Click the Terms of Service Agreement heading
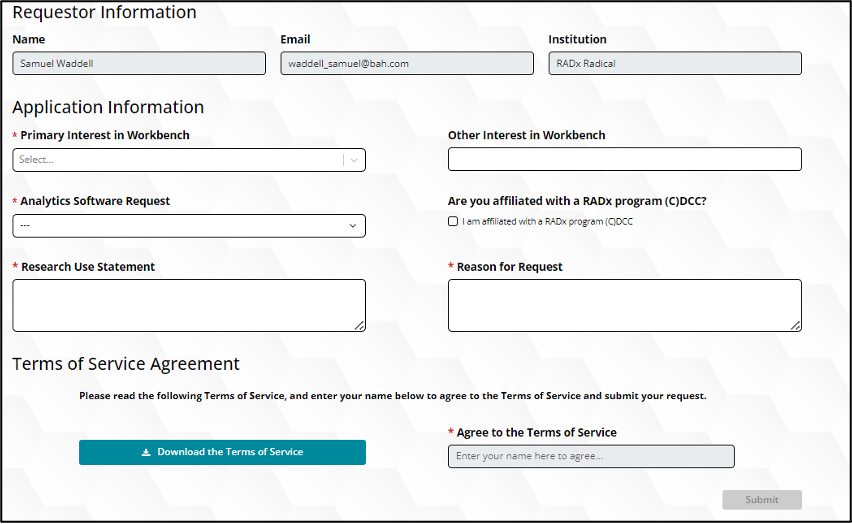The width and height of the screenshot is (852, 524). pos(126,364)
